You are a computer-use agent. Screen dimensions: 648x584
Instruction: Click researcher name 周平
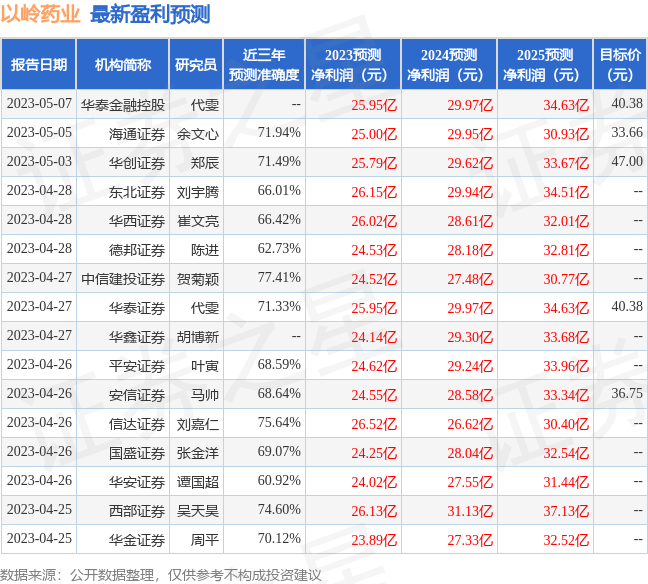pyautogui.click(x=205, y=540)
